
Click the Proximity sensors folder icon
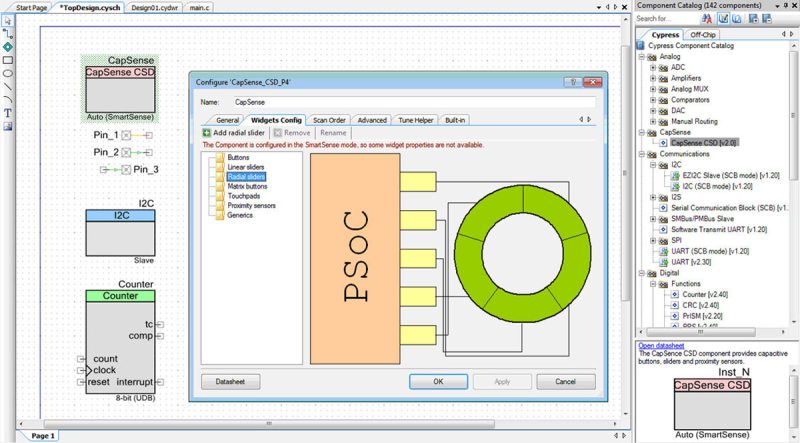(x=220, y=206)
